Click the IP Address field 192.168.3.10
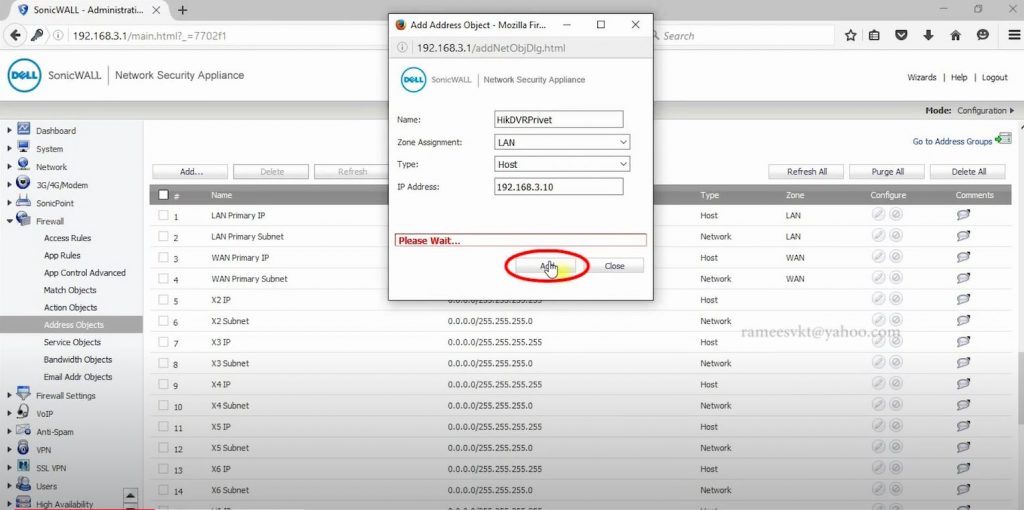The image size is (1024, 510). coord(559,187)
